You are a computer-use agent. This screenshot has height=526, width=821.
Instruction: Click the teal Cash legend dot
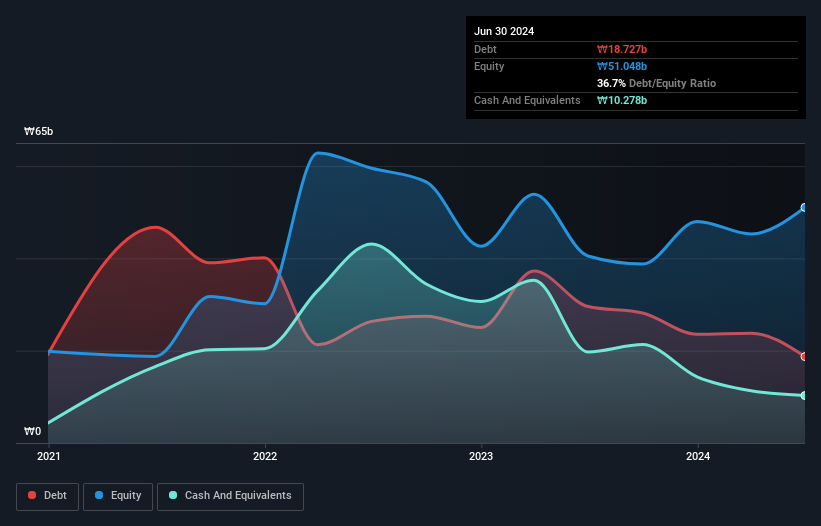173,495
